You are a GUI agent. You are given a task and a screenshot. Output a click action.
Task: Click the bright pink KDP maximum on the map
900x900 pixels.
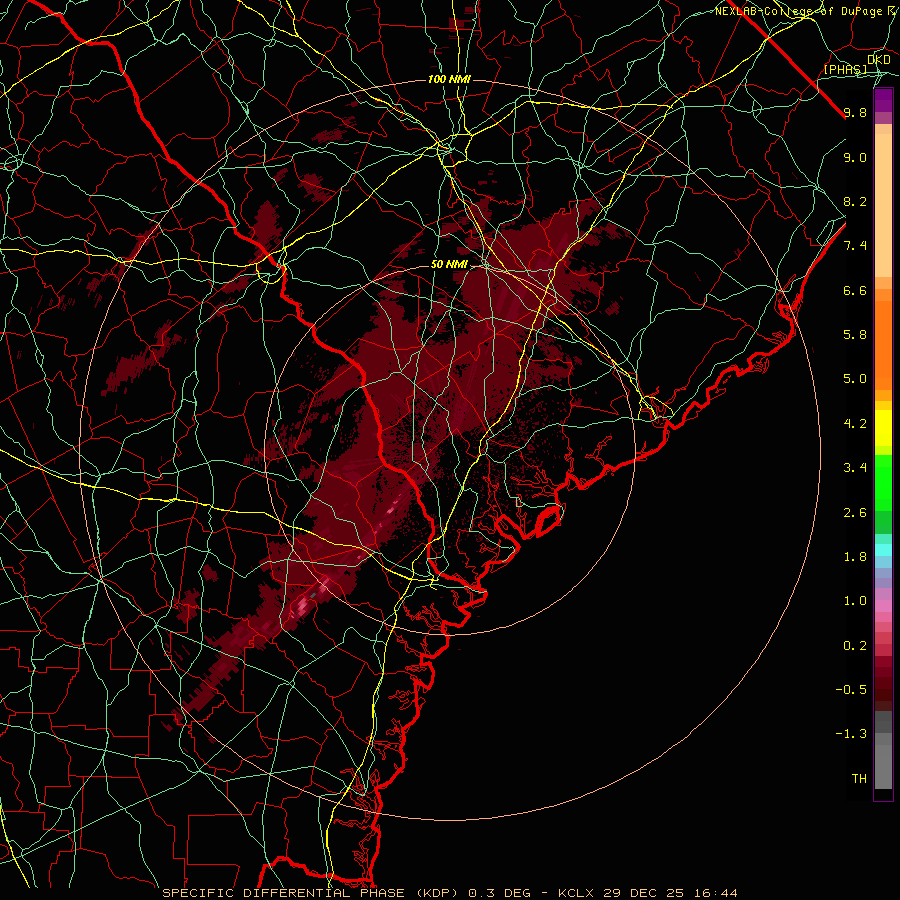point(300,606)
